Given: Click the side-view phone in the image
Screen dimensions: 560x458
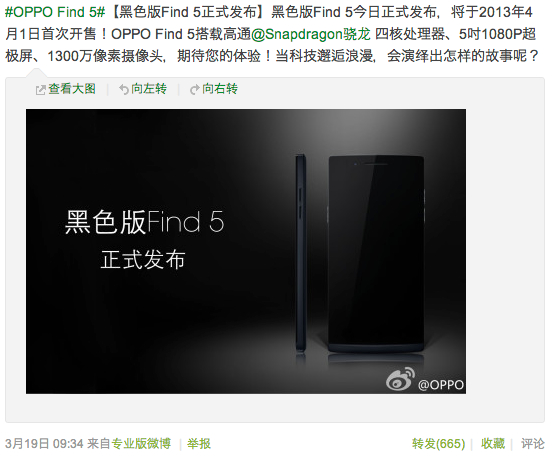Looking at the screenshot, I should click(x=301, y=253).
